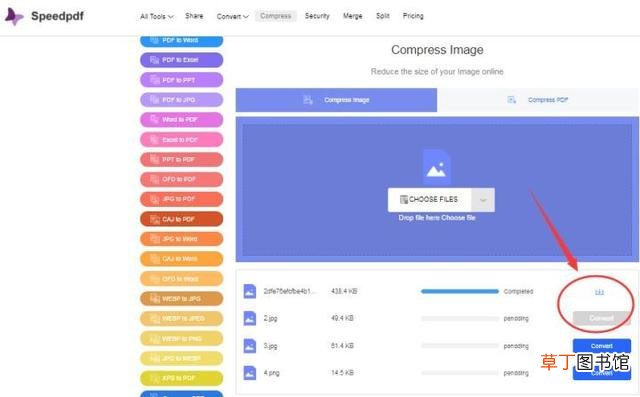
Task: Open the Convert dropdown in navigation
Action: (232, 16)
